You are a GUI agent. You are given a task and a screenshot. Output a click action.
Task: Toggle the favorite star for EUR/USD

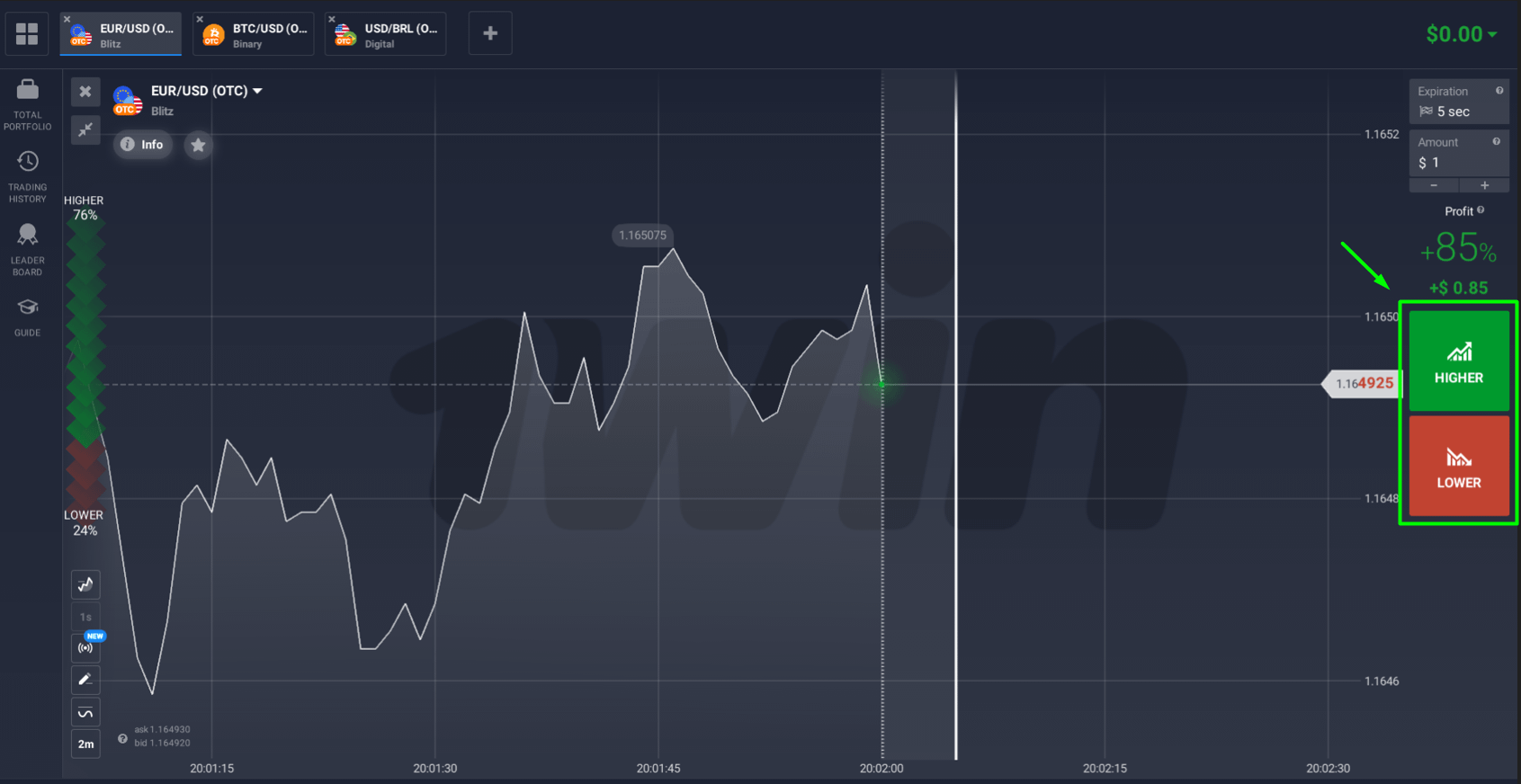coord(198,145)
